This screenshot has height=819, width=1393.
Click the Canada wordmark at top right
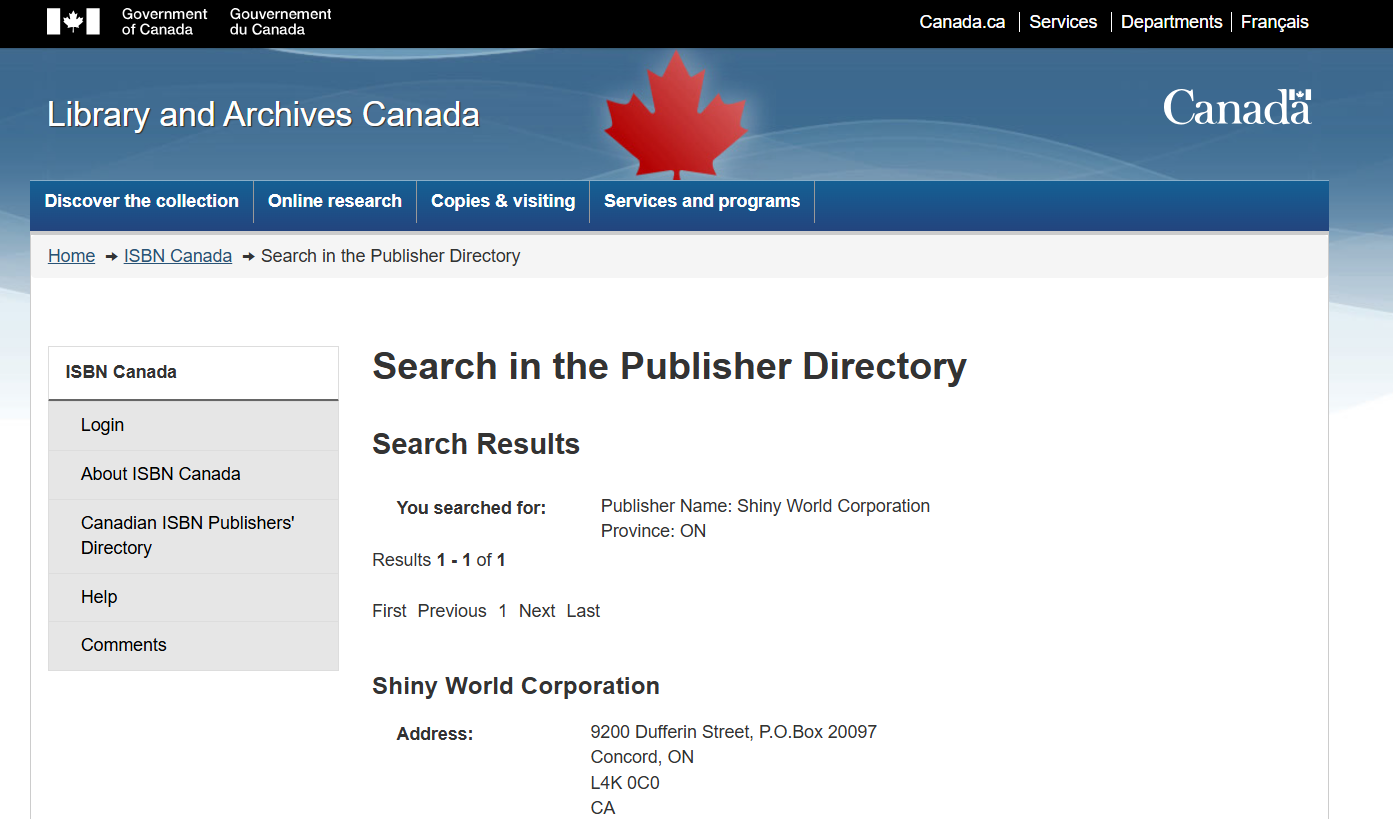[x=1236, y=107]
